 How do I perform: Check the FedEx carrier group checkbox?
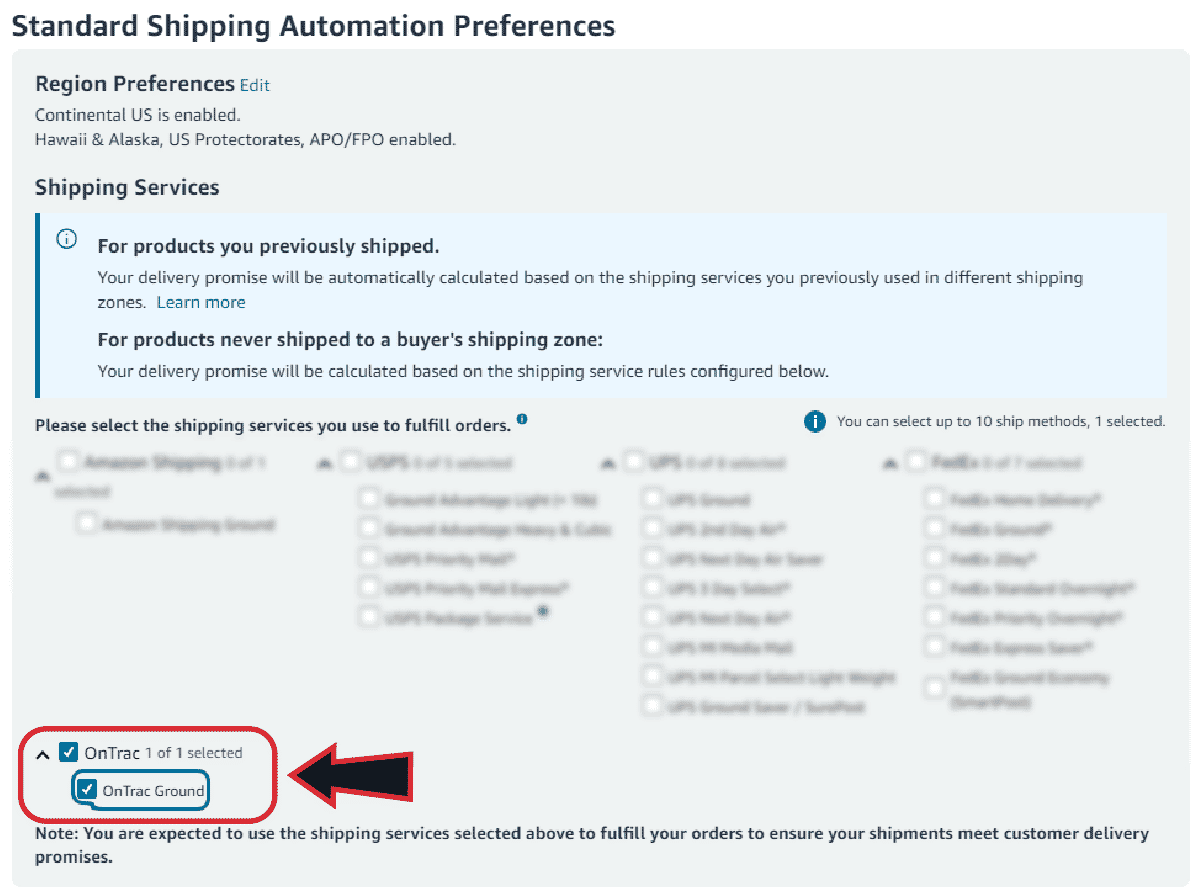(x=915, y=462)
